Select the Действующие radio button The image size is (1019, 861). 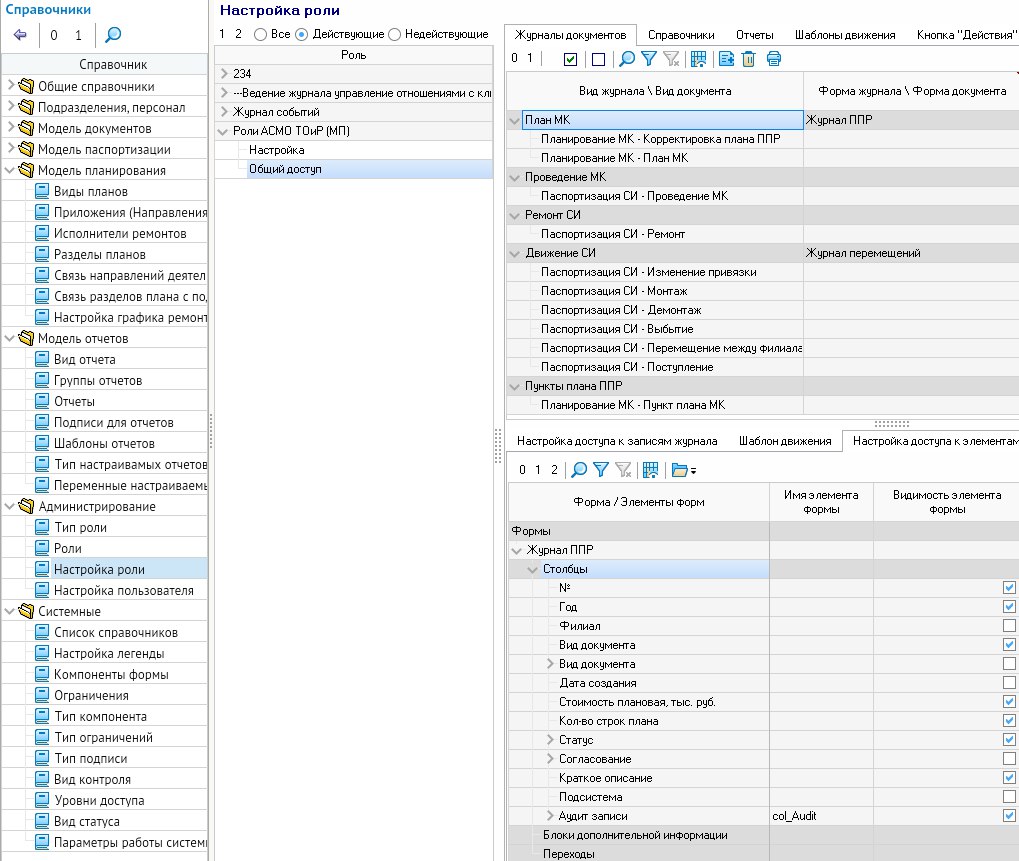302,34
